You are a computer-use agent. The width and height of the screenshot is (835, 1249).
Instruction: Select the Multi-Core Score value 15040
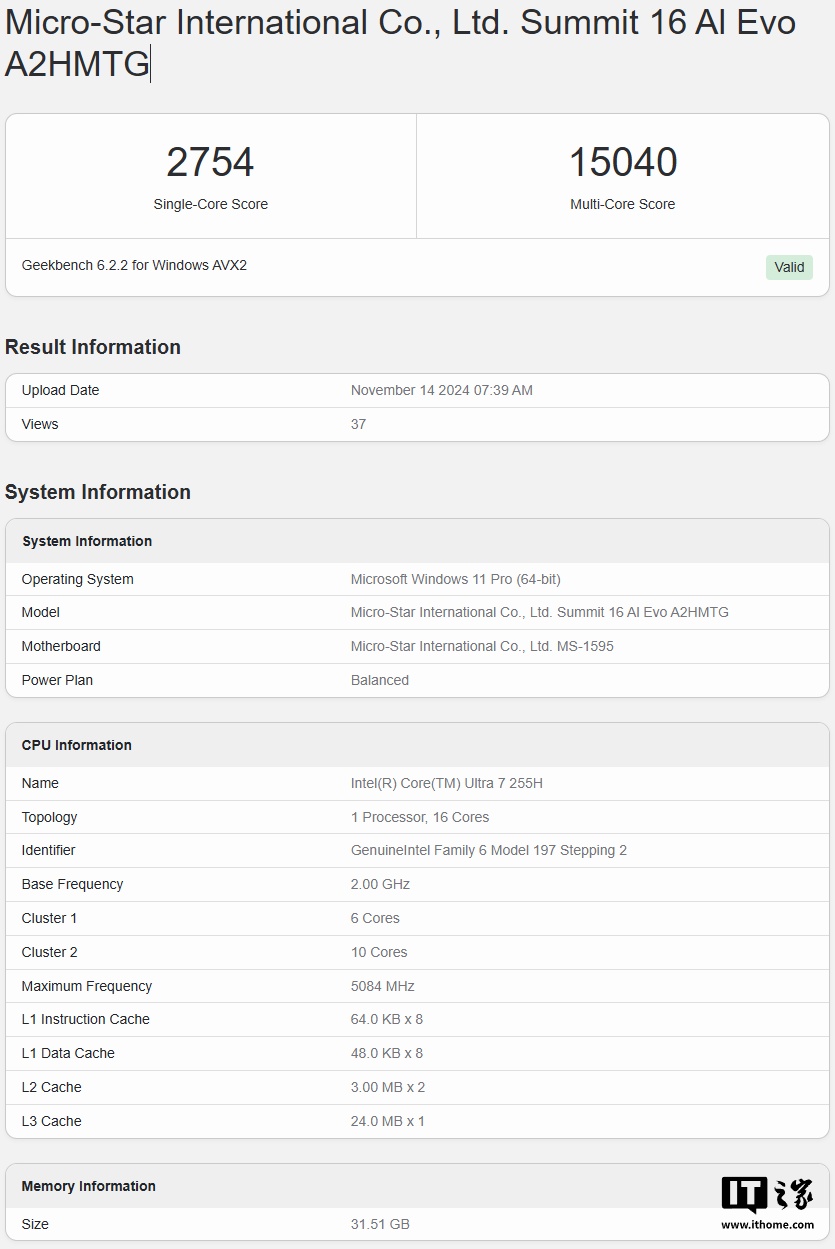622,162
